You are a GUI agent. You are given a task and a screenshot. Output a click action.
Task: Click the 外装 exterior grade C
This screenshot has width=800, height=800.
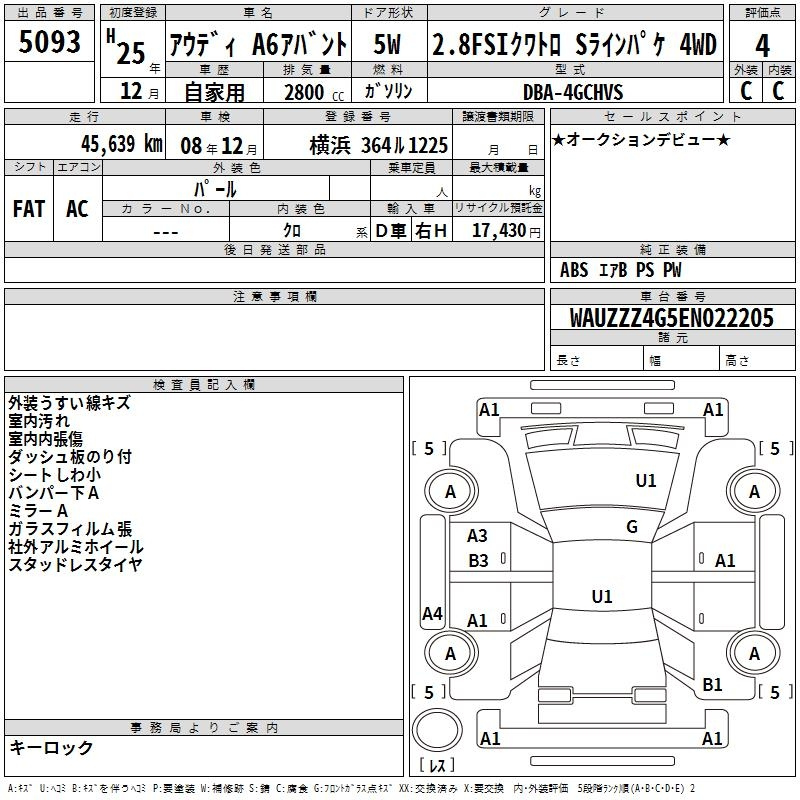tap(746, 91)
